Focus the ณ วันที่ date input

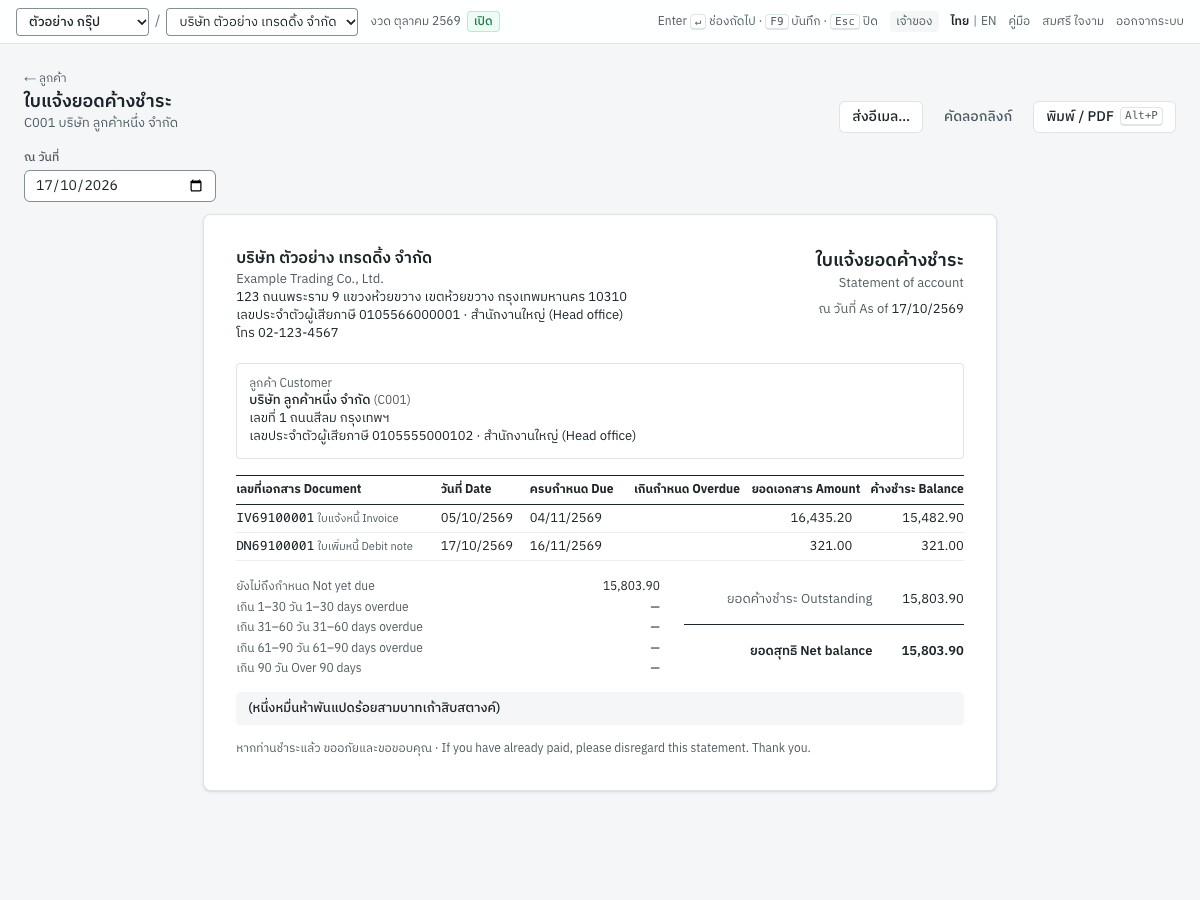pos(120,186)
